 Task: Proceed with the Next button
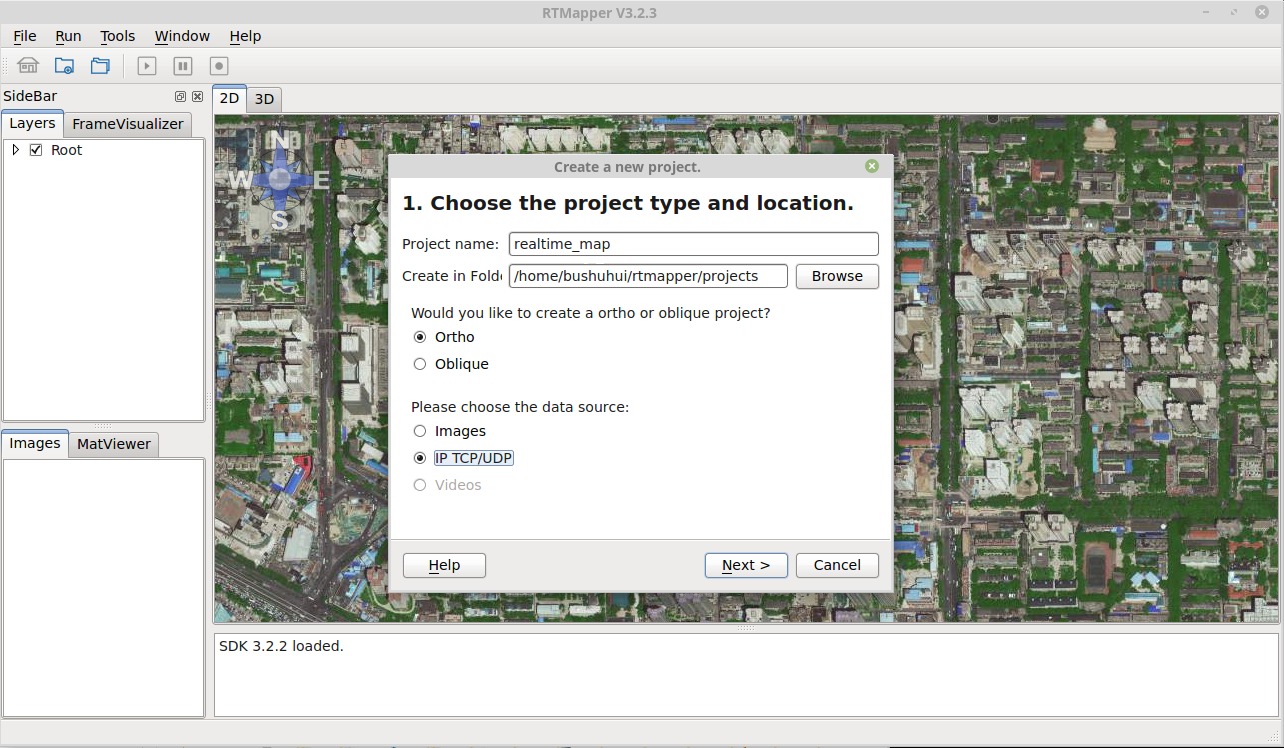(745, 565)
